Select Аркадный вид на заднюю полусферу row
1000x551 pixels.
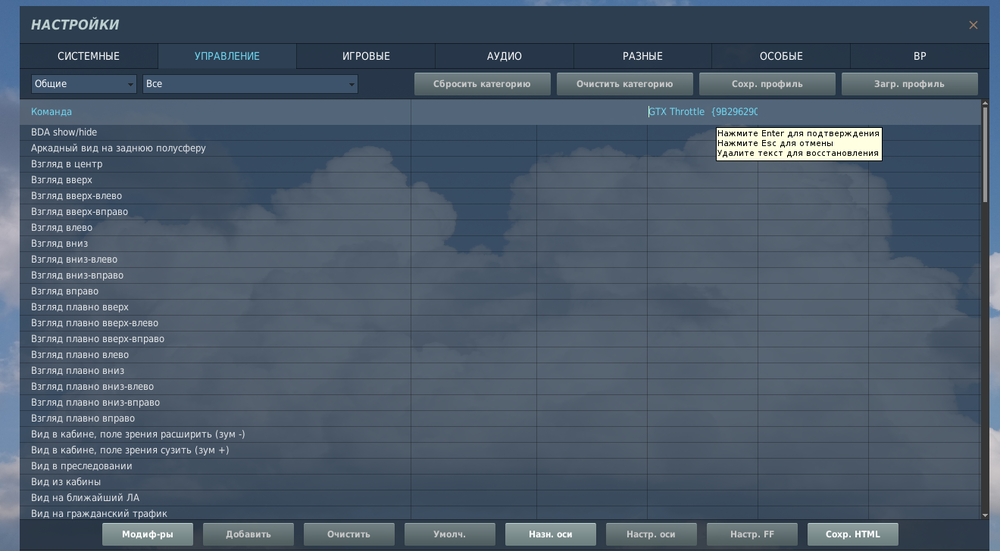coord(500,148)
